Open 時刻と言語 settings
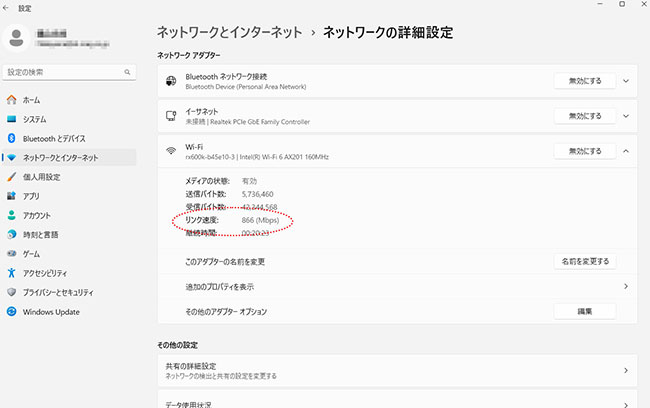 (41, 234)
